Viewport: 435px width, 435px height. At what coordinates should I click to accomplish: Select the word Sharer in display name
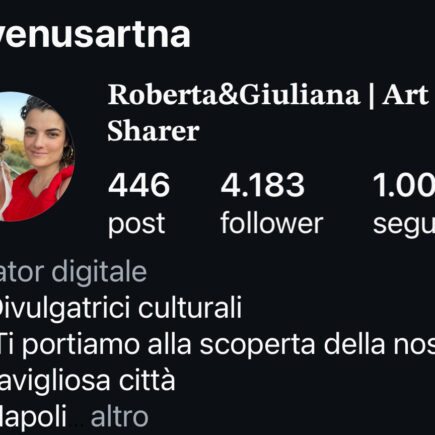tap(153, 131)
